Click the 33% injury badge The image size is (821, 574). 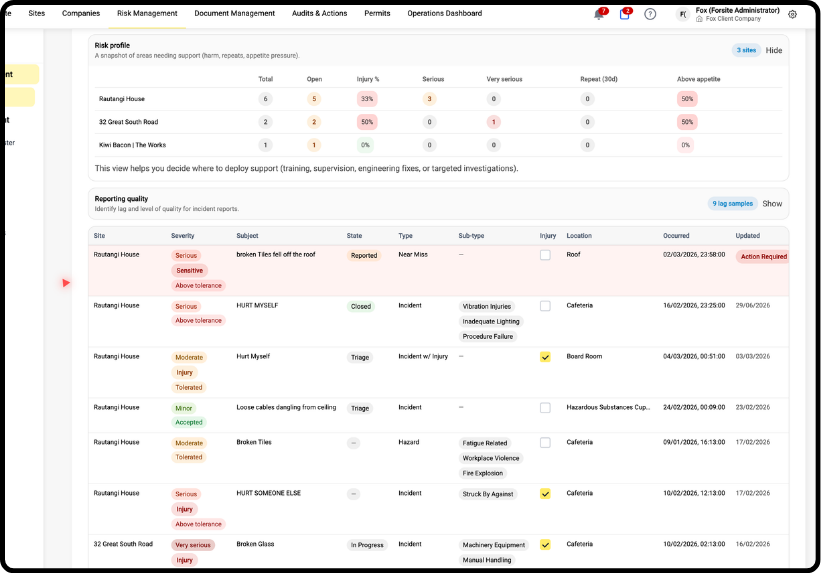point(367,99)
